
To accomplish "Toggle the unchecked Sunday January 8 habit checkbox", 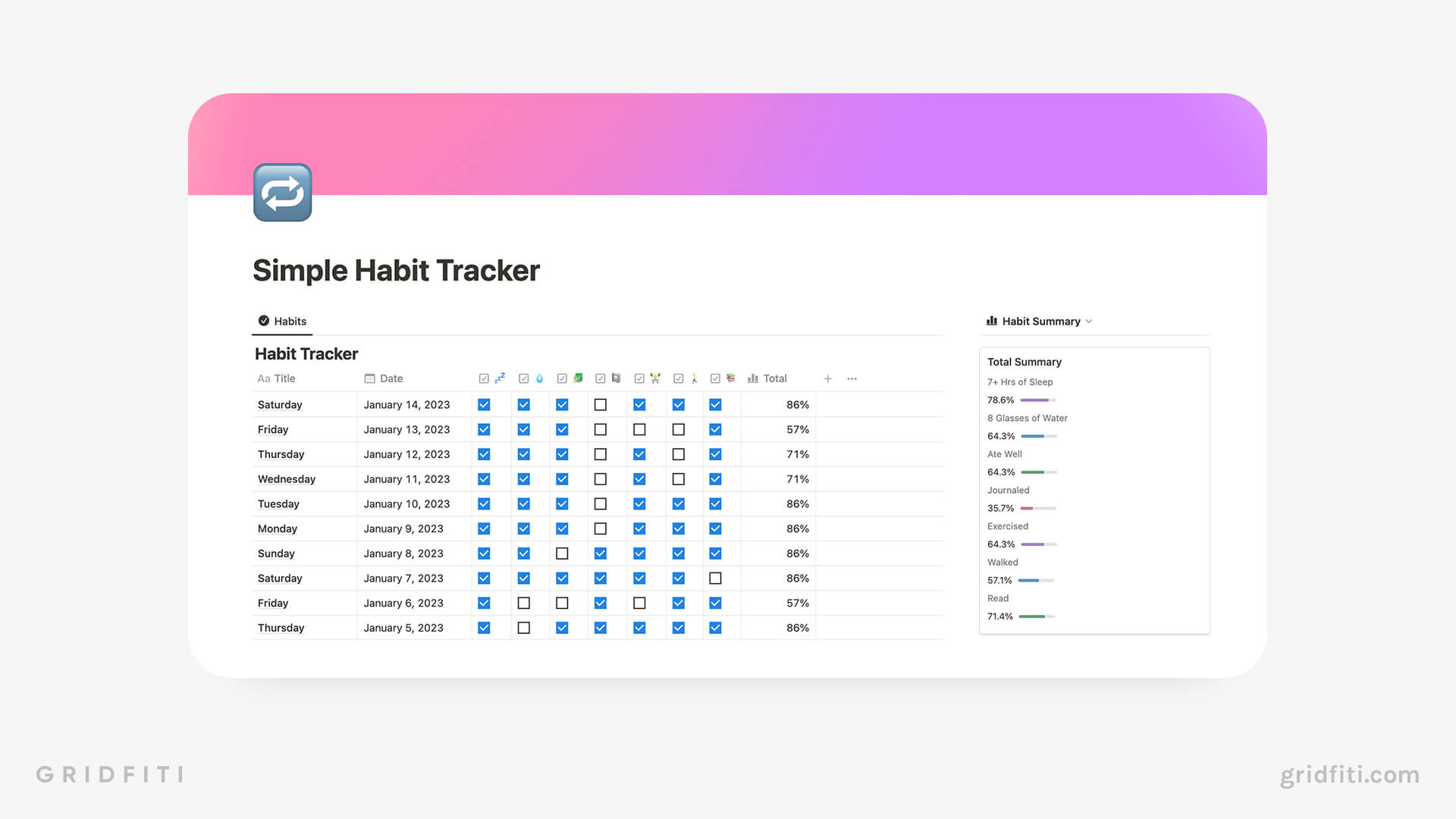I will coord(561,553).
